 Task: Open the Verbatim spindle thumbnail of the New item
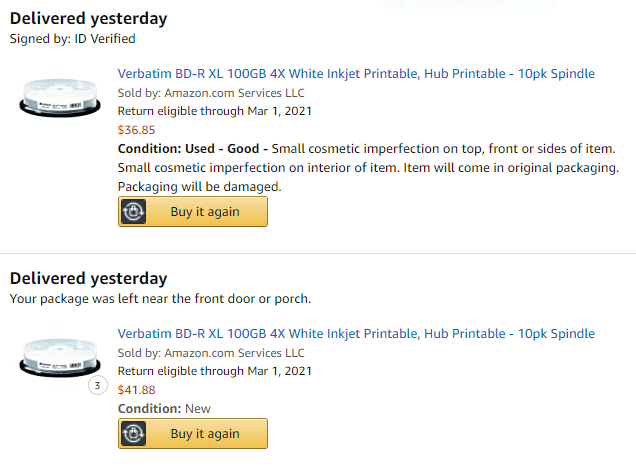coord(60,358)
